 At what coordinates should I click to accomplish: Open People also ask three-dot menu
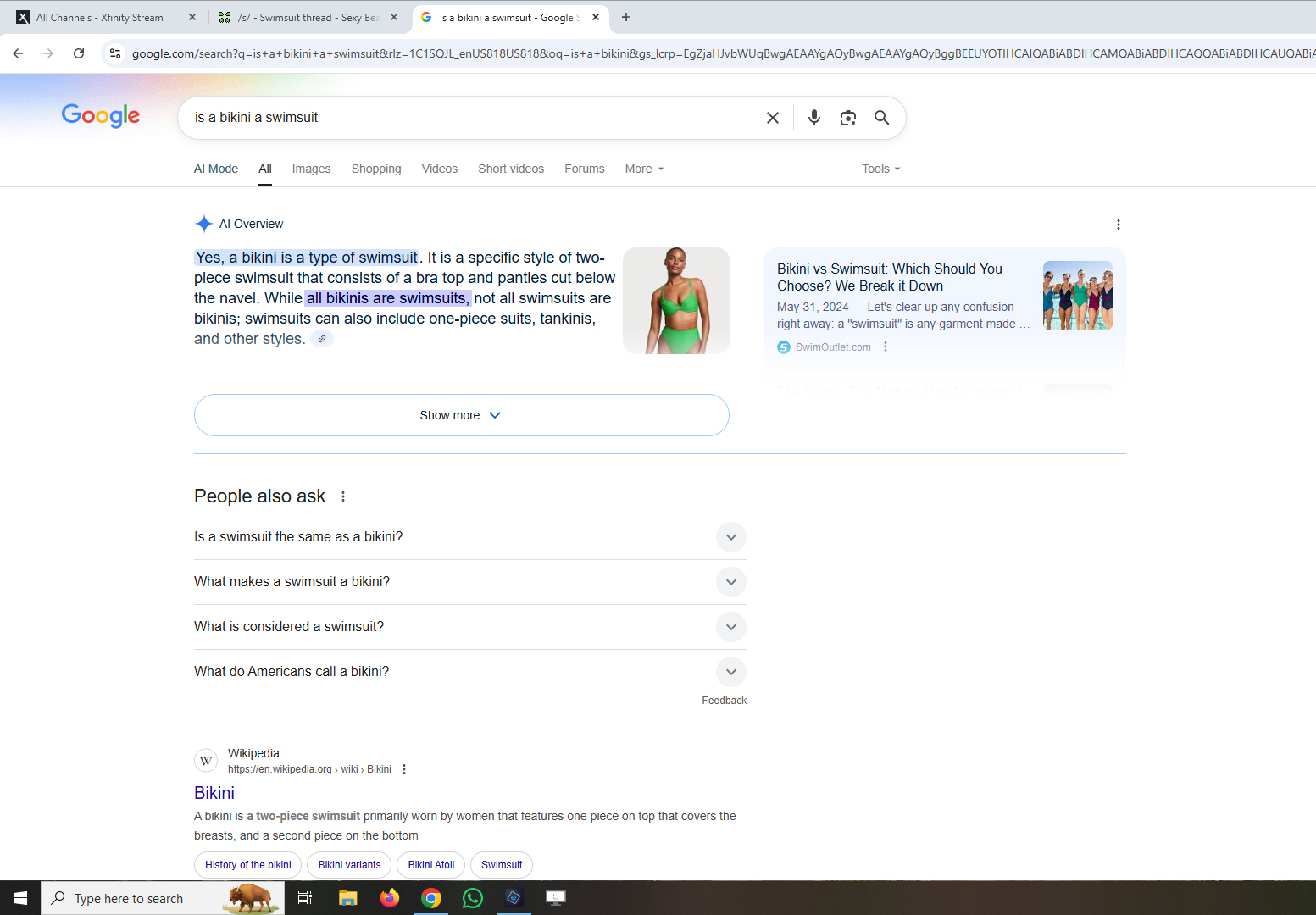point(343,496)
